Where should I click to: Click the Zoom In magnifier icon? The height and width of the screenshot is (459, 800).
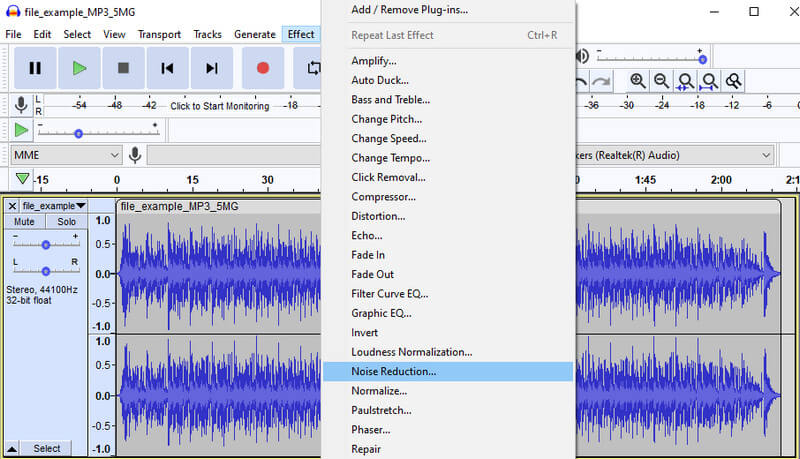pyautogui.click(x=638, y=81)
